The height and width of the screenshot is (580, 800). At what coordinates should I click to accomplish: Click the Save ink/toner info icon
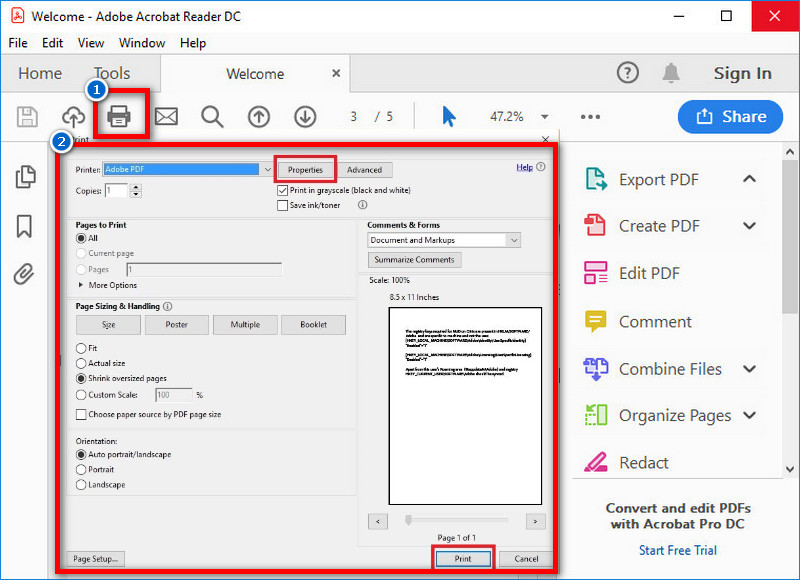362,205
